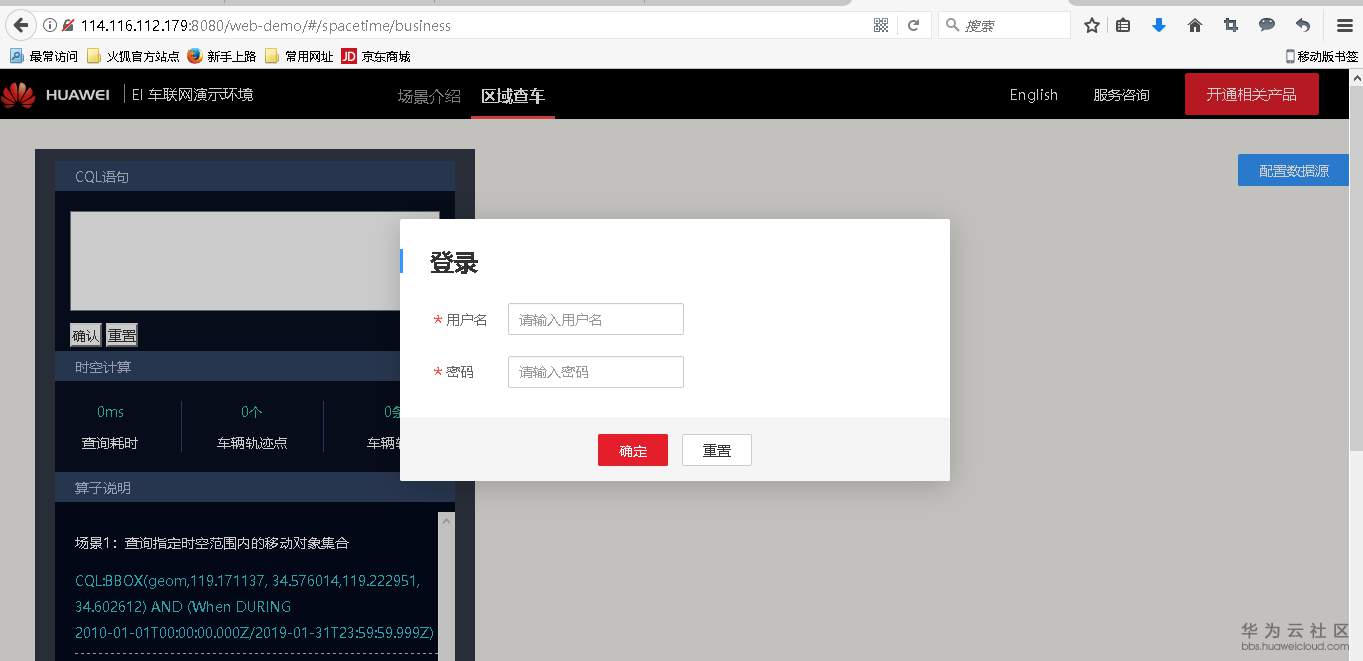Click the red 确定 button in login dialog

[632, 450]
